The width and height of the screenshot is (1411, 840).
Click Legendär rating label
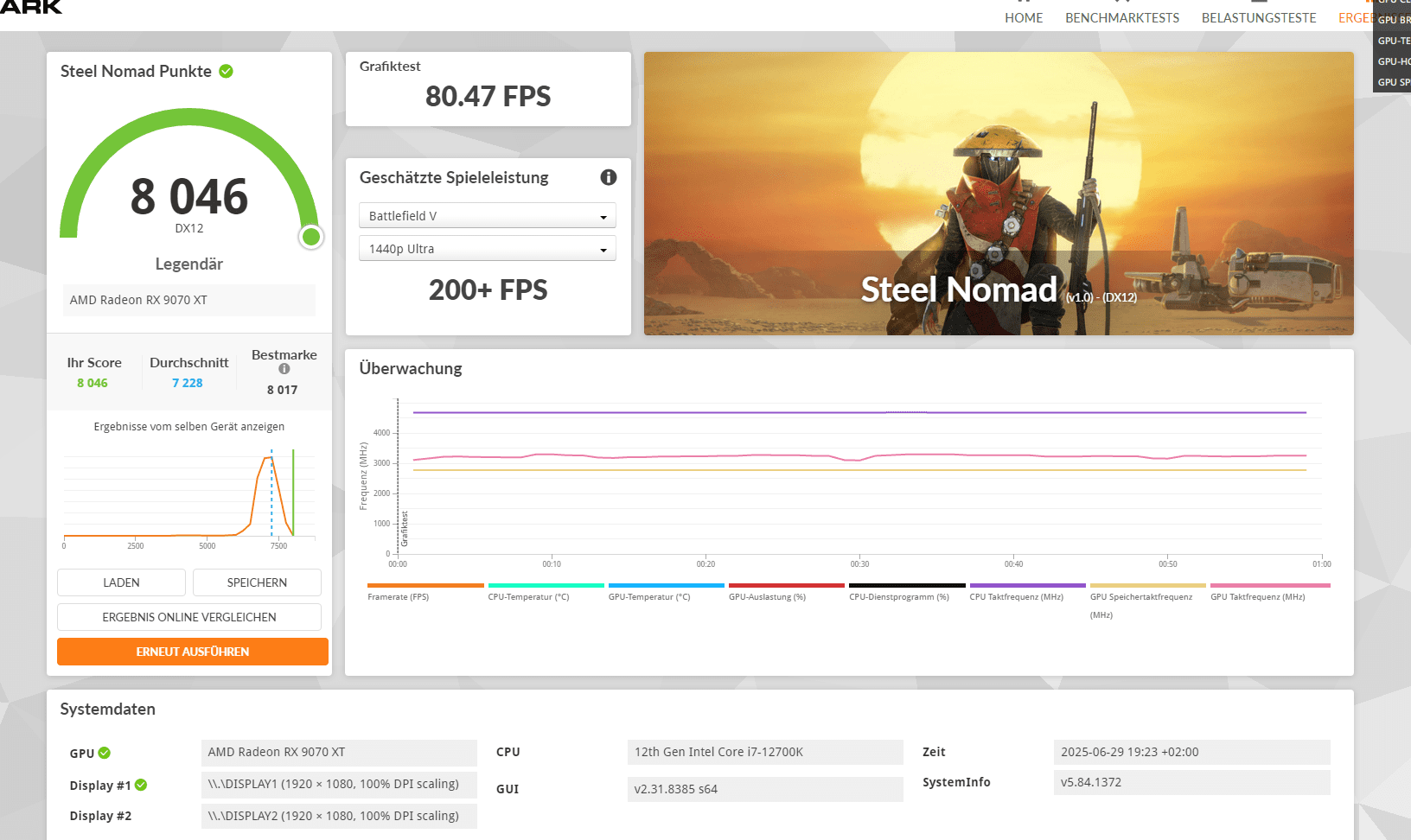tap(189, 264)
